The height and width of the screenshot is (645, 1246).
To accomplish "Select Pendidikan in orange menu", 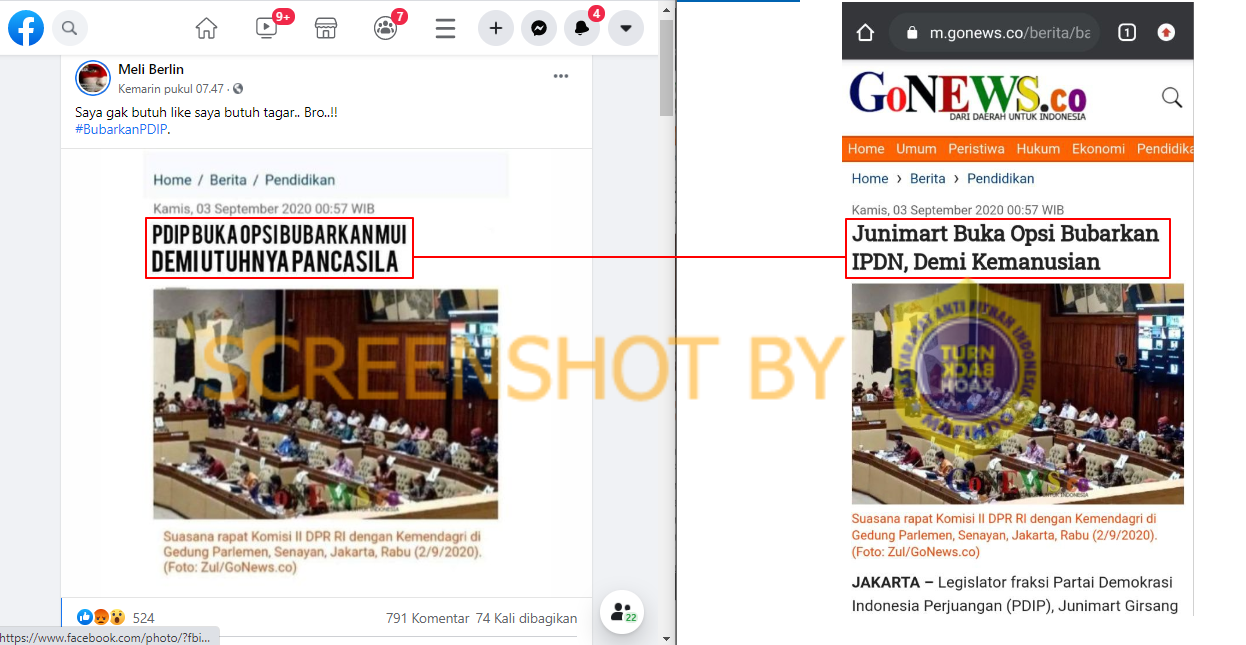I will point(1165,149).
